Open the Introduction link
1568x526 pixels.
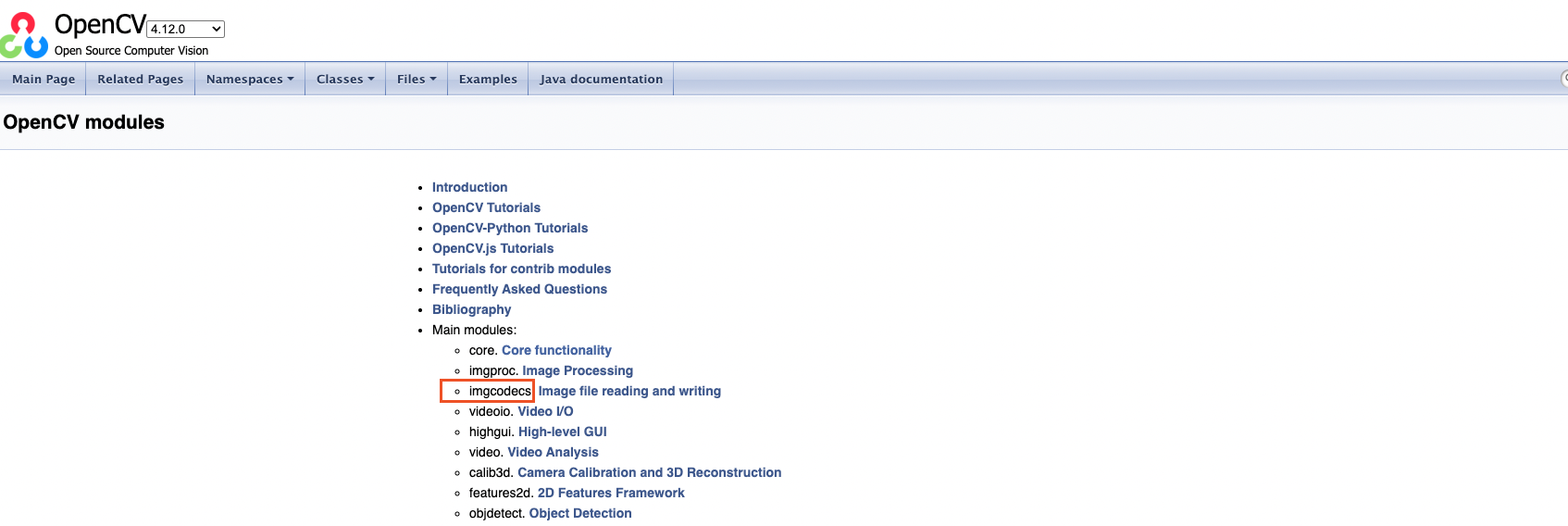click(469, 187)
